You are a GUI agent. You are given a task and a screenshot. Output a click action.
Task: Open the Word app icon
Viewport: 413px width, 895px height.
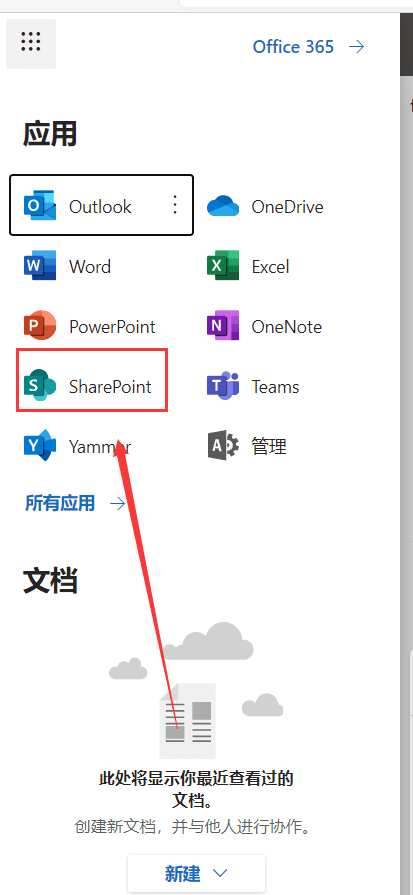40,266
